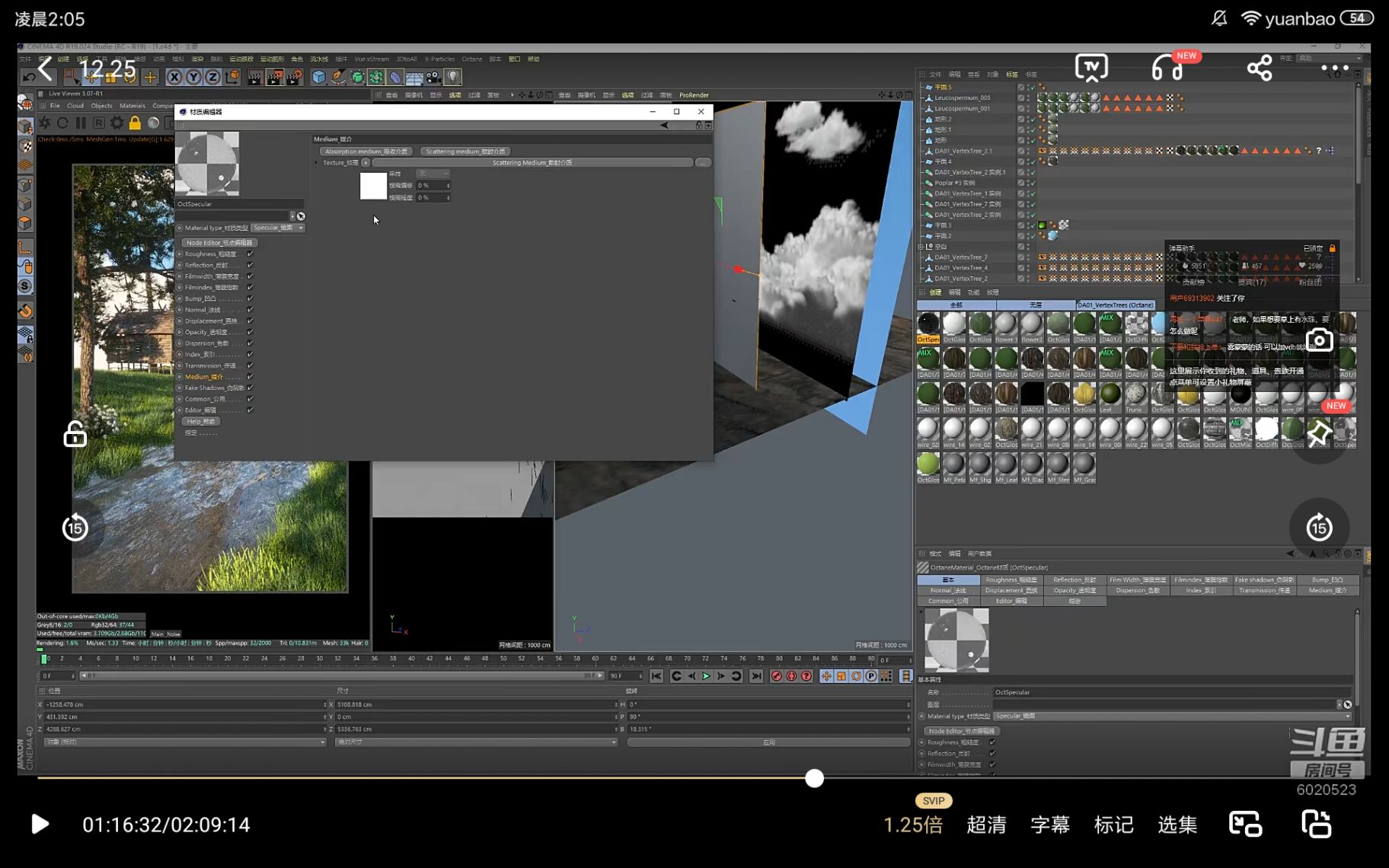Screen dimensions: 1389x868
Task: Open the headphones audio-only mode icon
Action: point(1167,69)
